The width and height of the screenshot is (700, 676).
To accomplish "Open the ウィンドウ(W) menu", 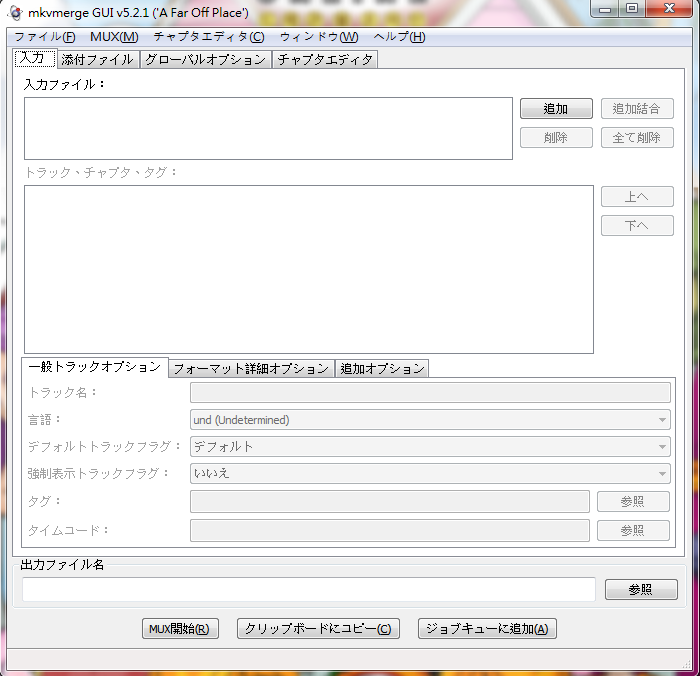I will coord(319,37).
